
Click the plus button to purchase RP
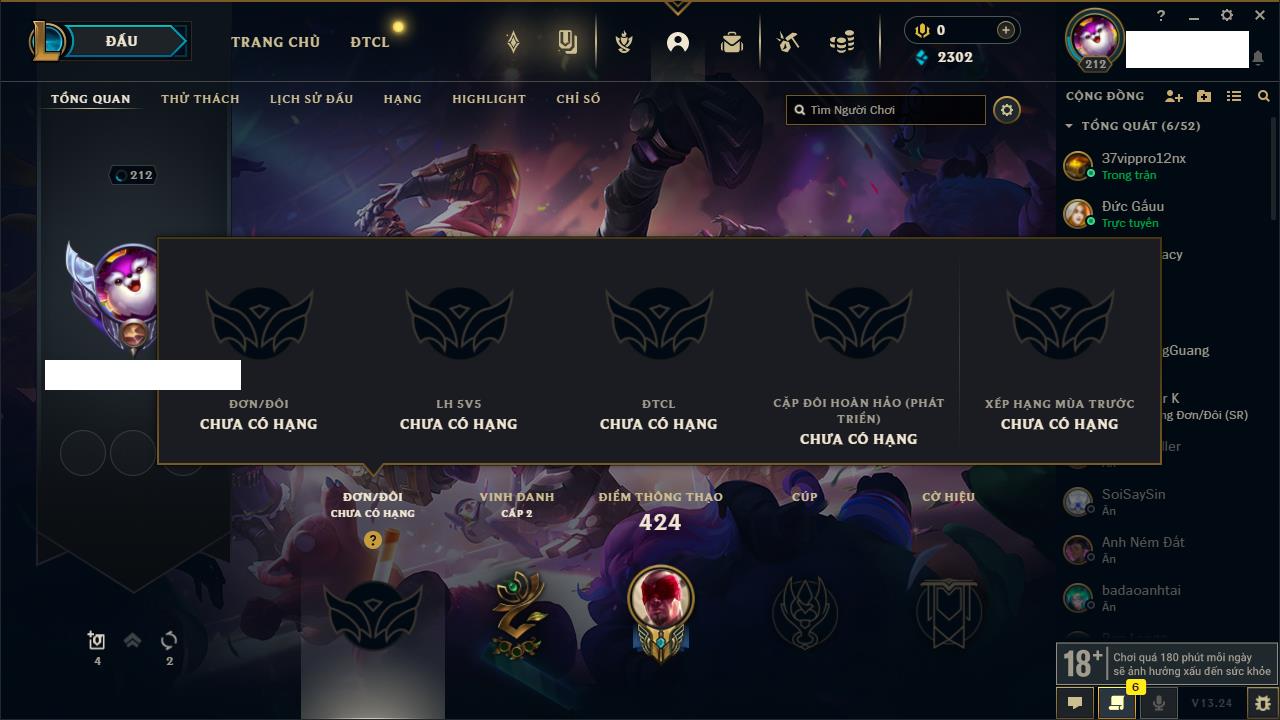click(x=1006, y=30)
